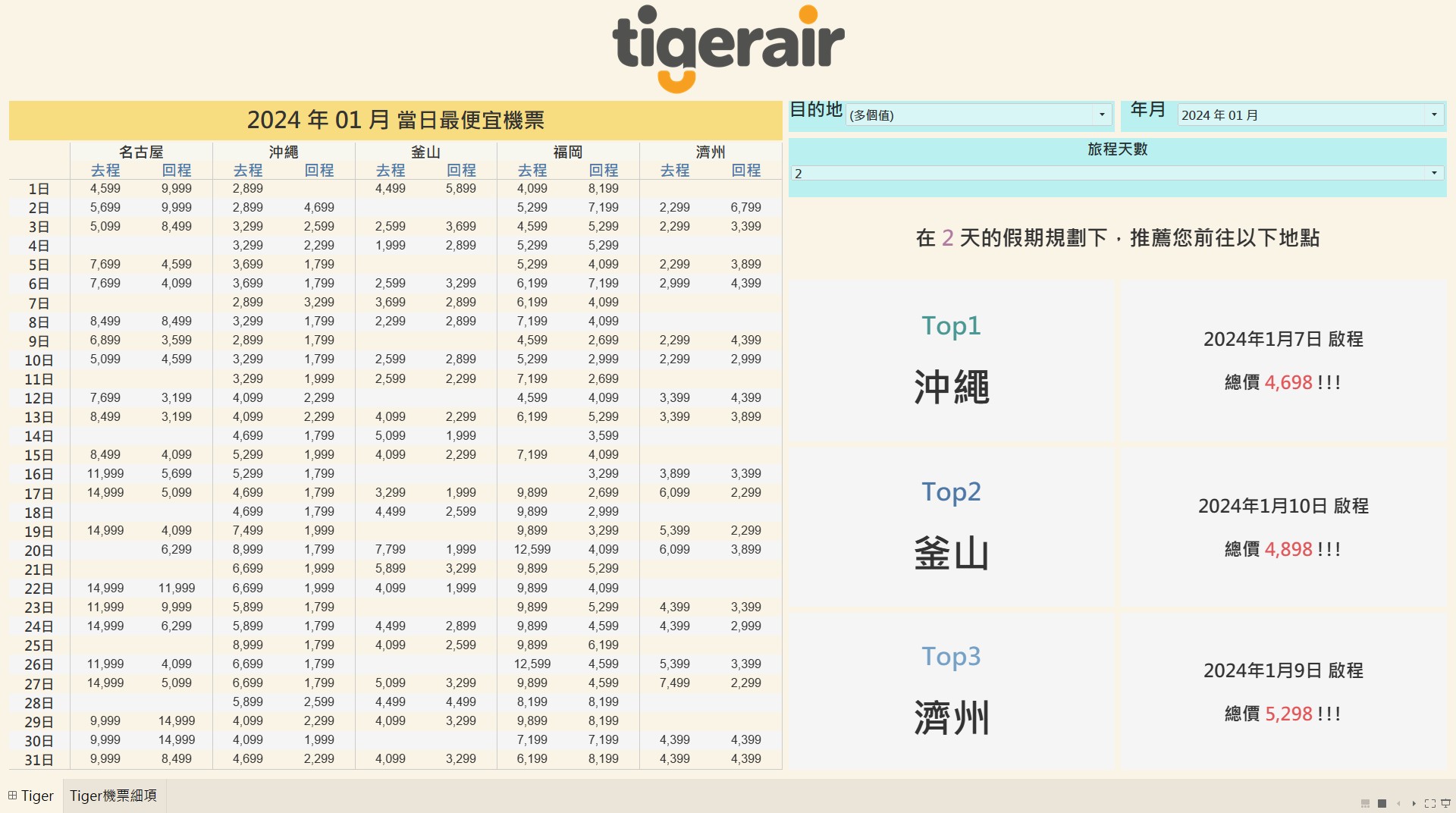Select the 濟州 column header
Screen dimensions: 1456x813
(x=711, y=152)
